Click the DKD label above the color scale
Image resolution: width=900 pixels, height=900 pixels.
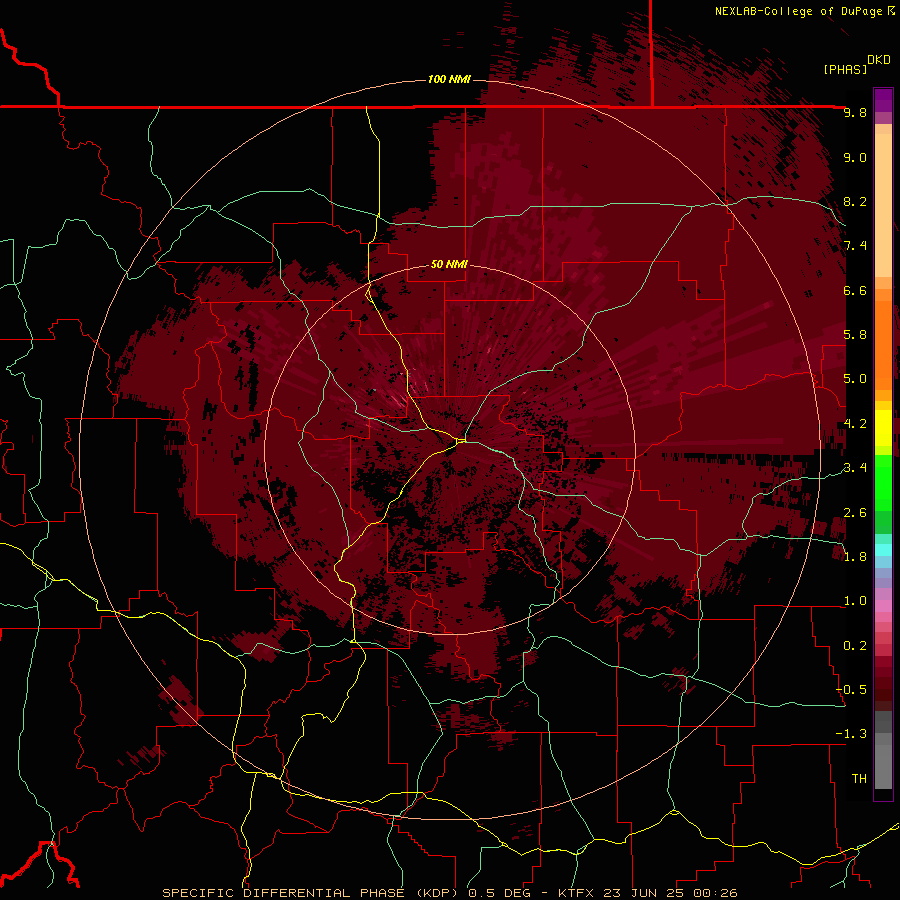pos(879,60)
